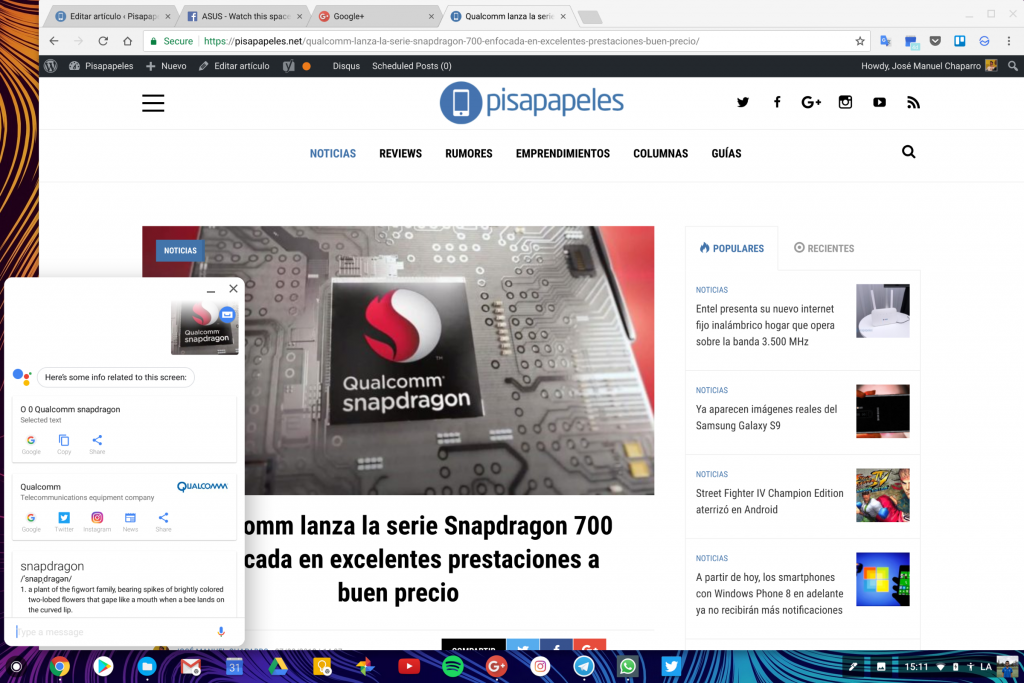
Task: Bookmark this page with the star icon
Action: coord(860,41)
